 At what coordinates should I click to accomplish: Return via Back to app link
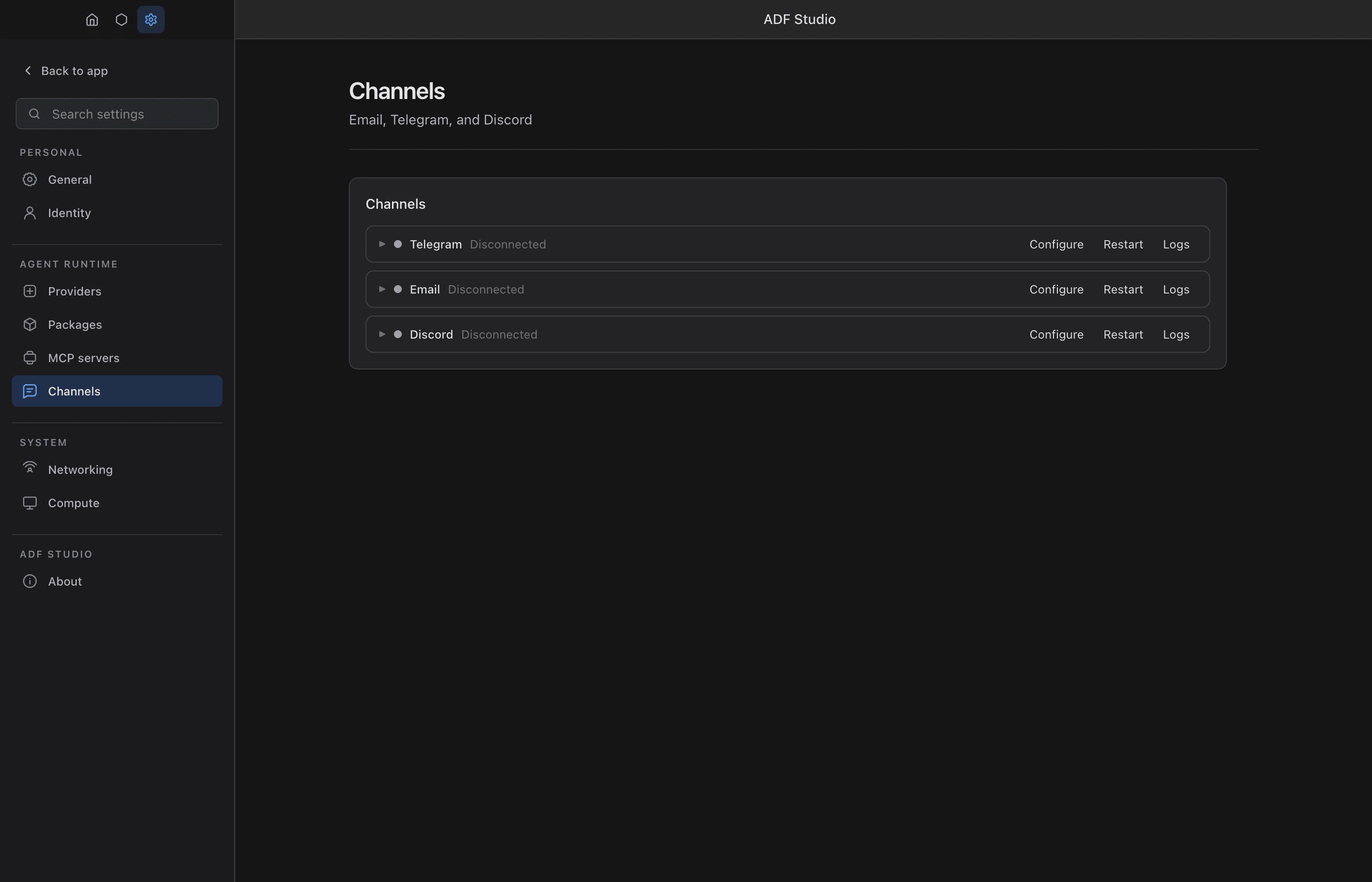pyautogui.click(x=66, y=71)
